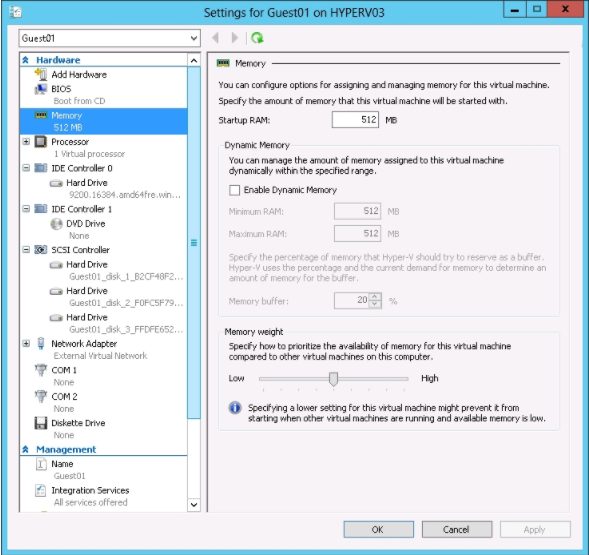This screenshot has height=555, width=589.
Task: Select the Memory 512 MB item
Action: click(103, 121)
